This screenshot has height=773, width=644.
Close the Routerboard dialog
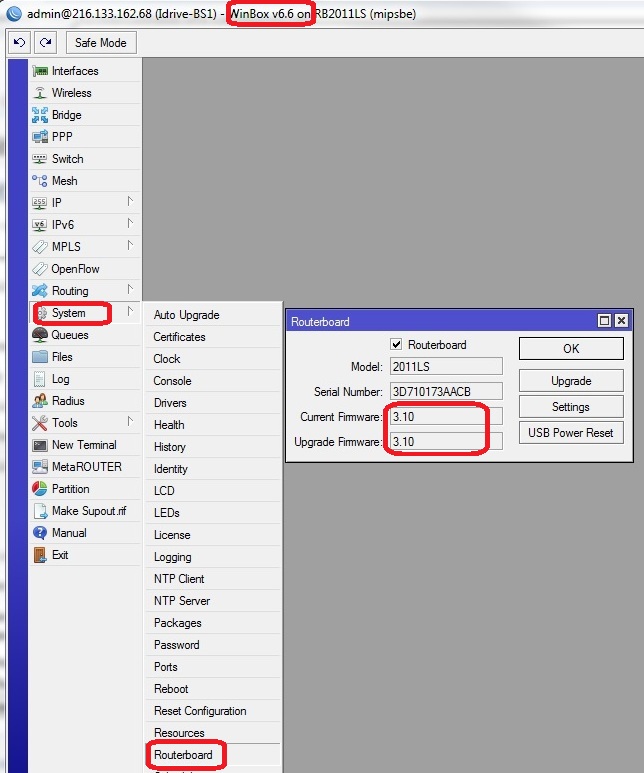(621, 321)
